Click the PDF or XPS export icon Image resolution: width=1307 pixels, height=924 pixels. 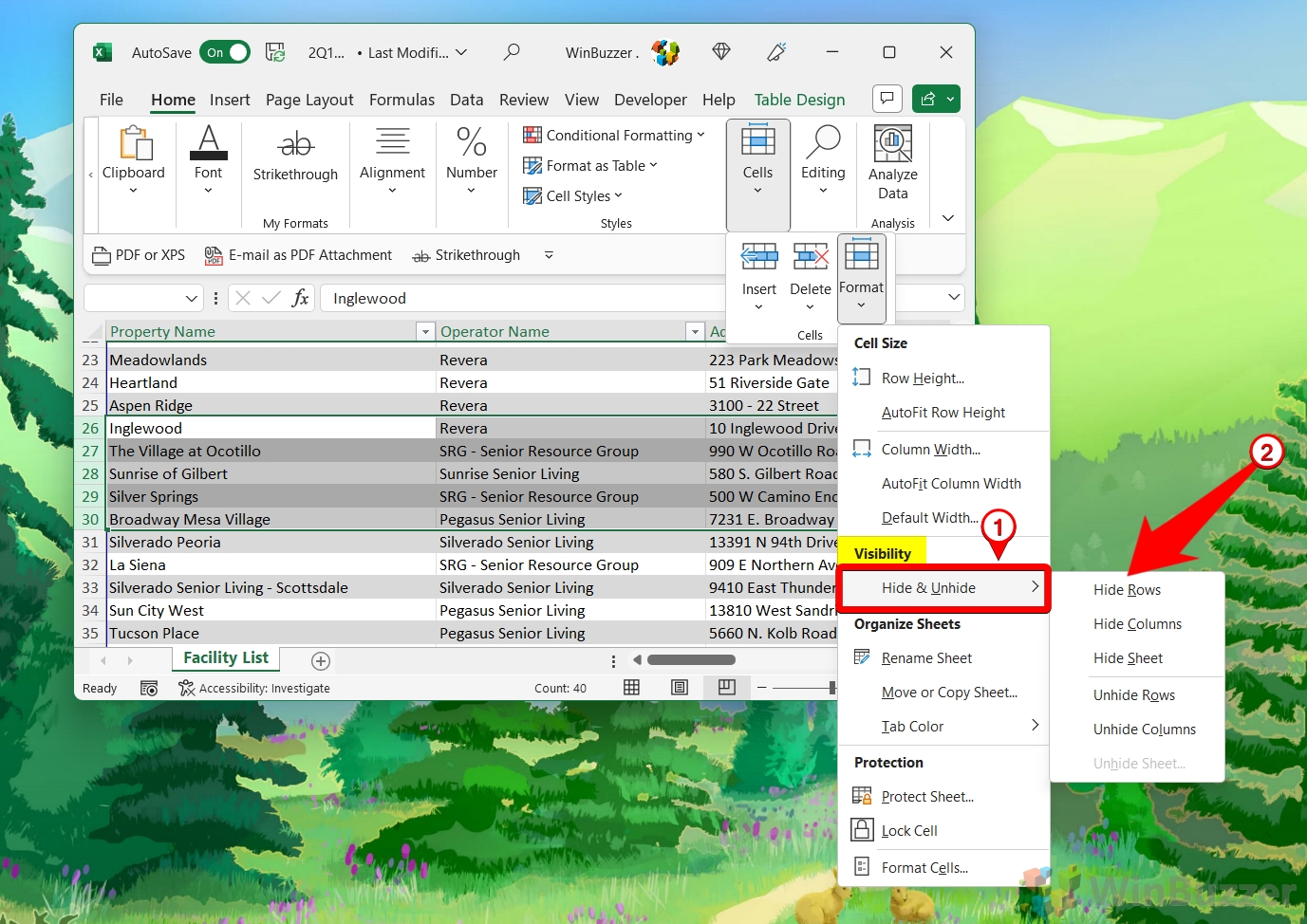tap(102, 256)
